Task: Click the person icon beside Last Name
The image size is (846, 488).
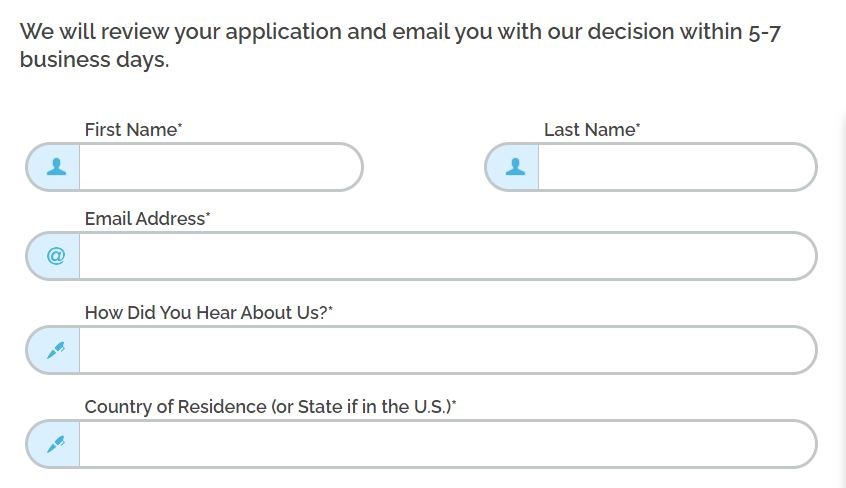Action: pos(515,167)
